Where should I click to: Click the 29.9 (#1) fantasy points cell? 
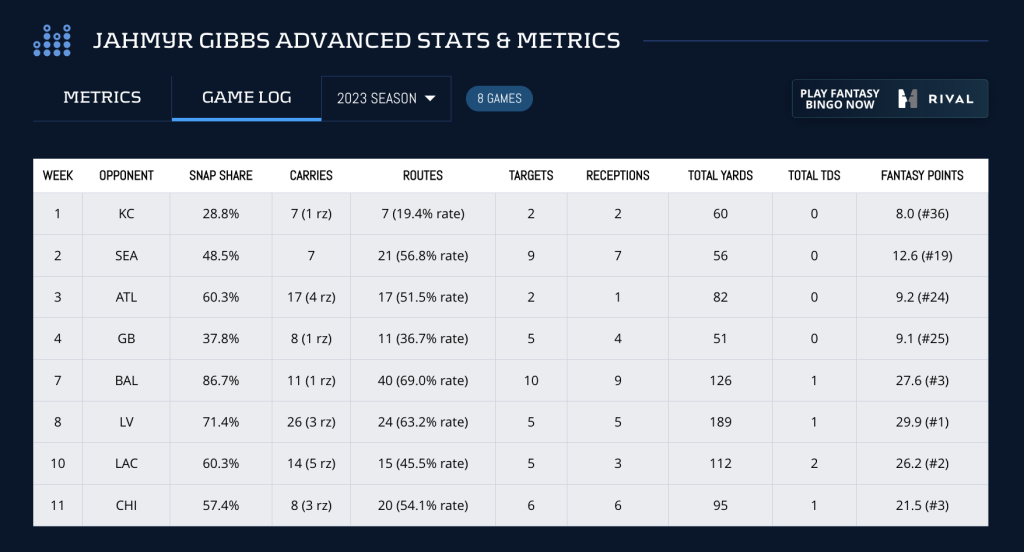click(922, 422)
